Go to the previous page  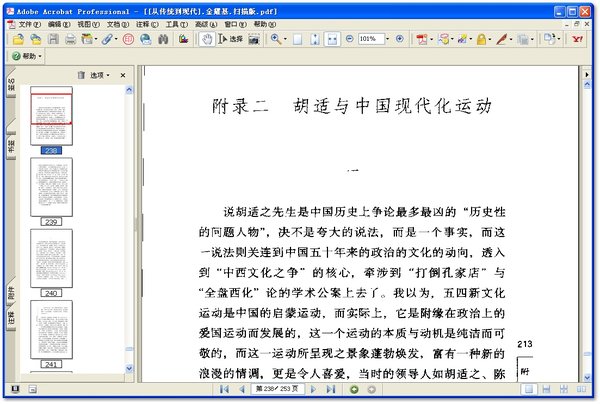[x=242, y=389]
